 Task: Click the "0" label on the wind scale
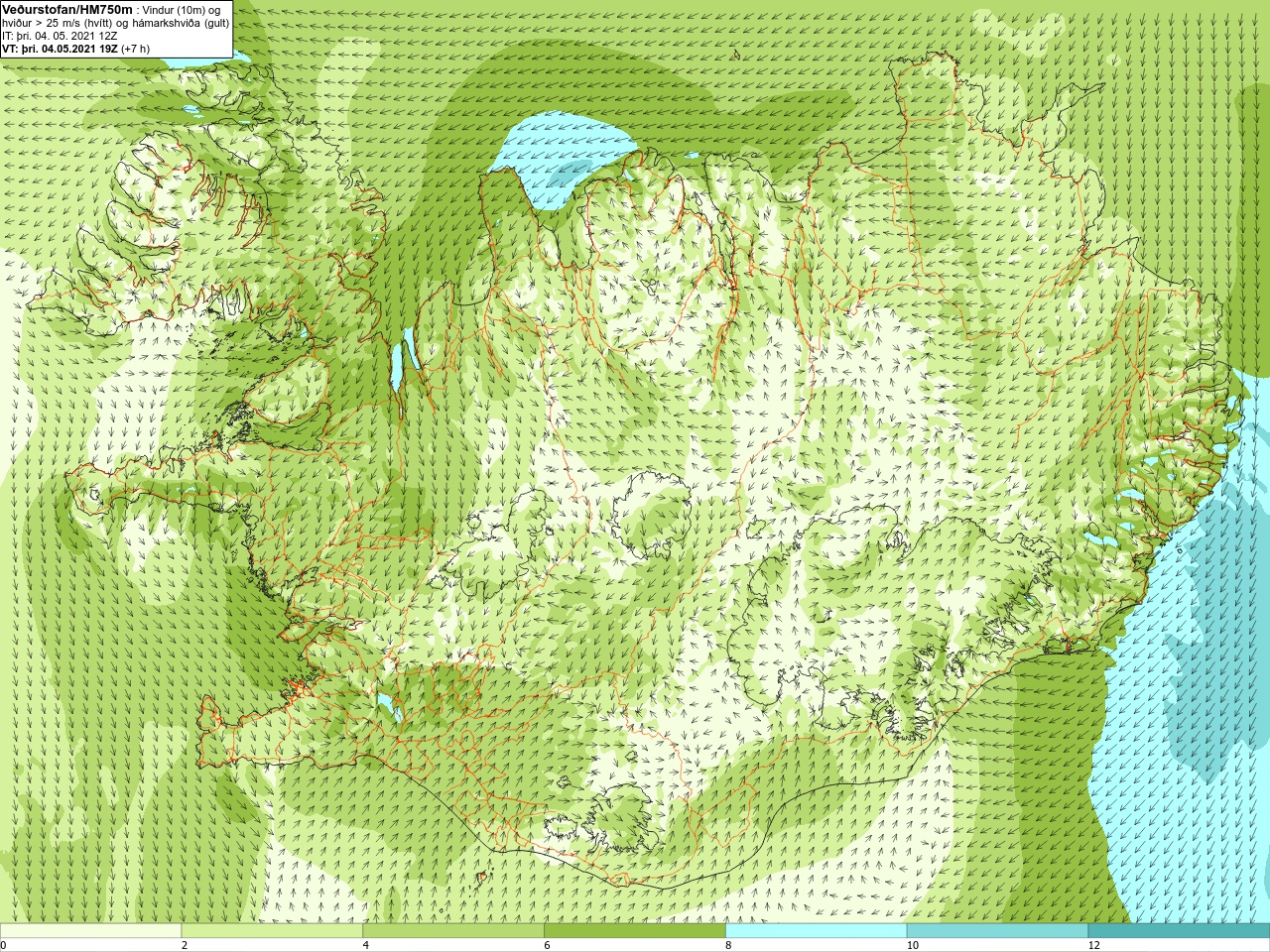(x=4, y=945)
